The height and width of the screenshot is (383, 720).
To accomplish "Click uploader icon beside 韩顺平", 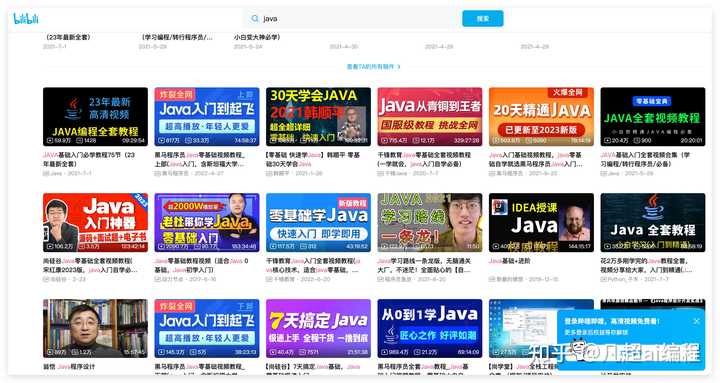I will tap(269, 174).
